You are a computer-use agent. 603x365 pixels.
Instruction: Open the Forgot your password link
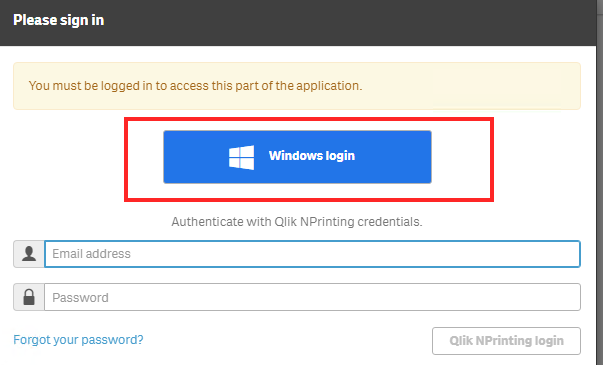(78, 340)
